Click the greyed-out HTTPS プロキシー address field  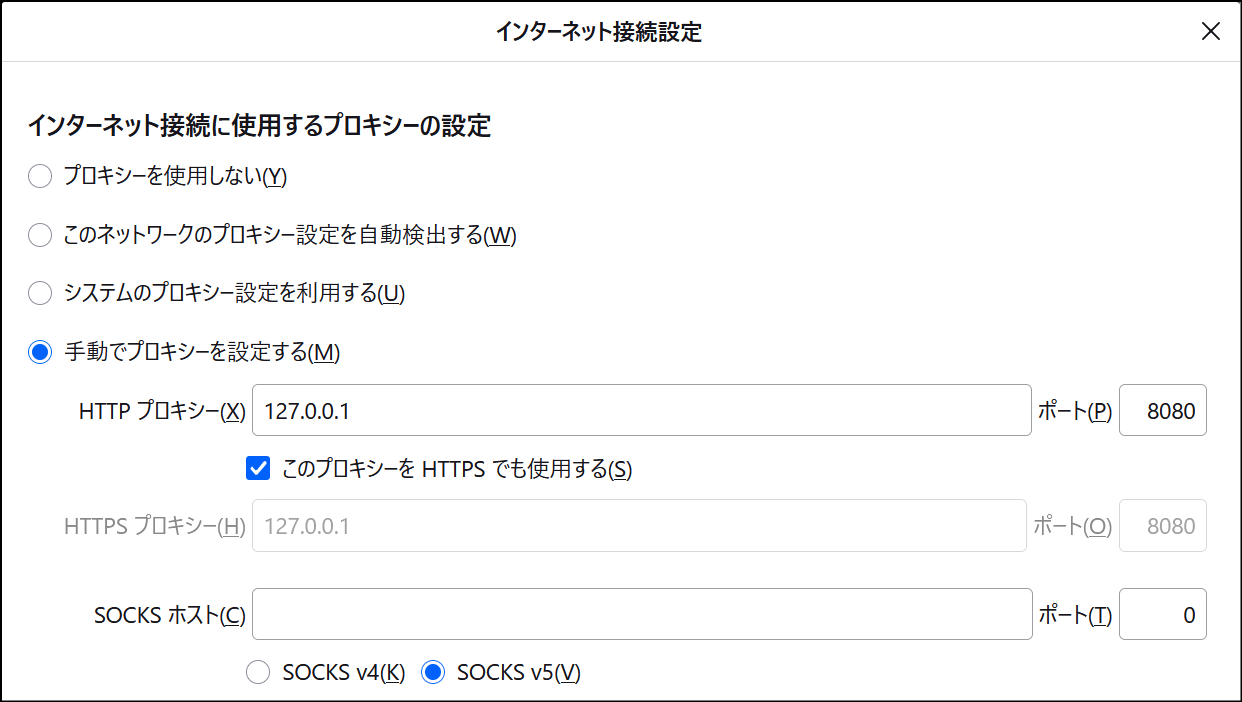639,526
